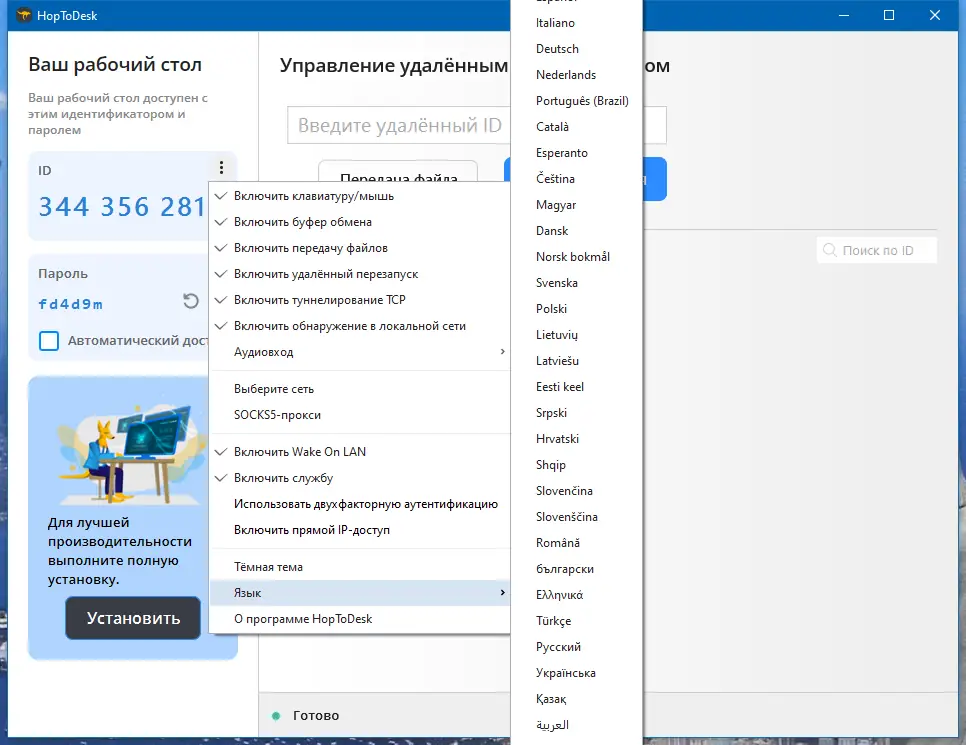
Task: Toggle Включить службу option
Action: pyautogui.click(x=360, y=478)
